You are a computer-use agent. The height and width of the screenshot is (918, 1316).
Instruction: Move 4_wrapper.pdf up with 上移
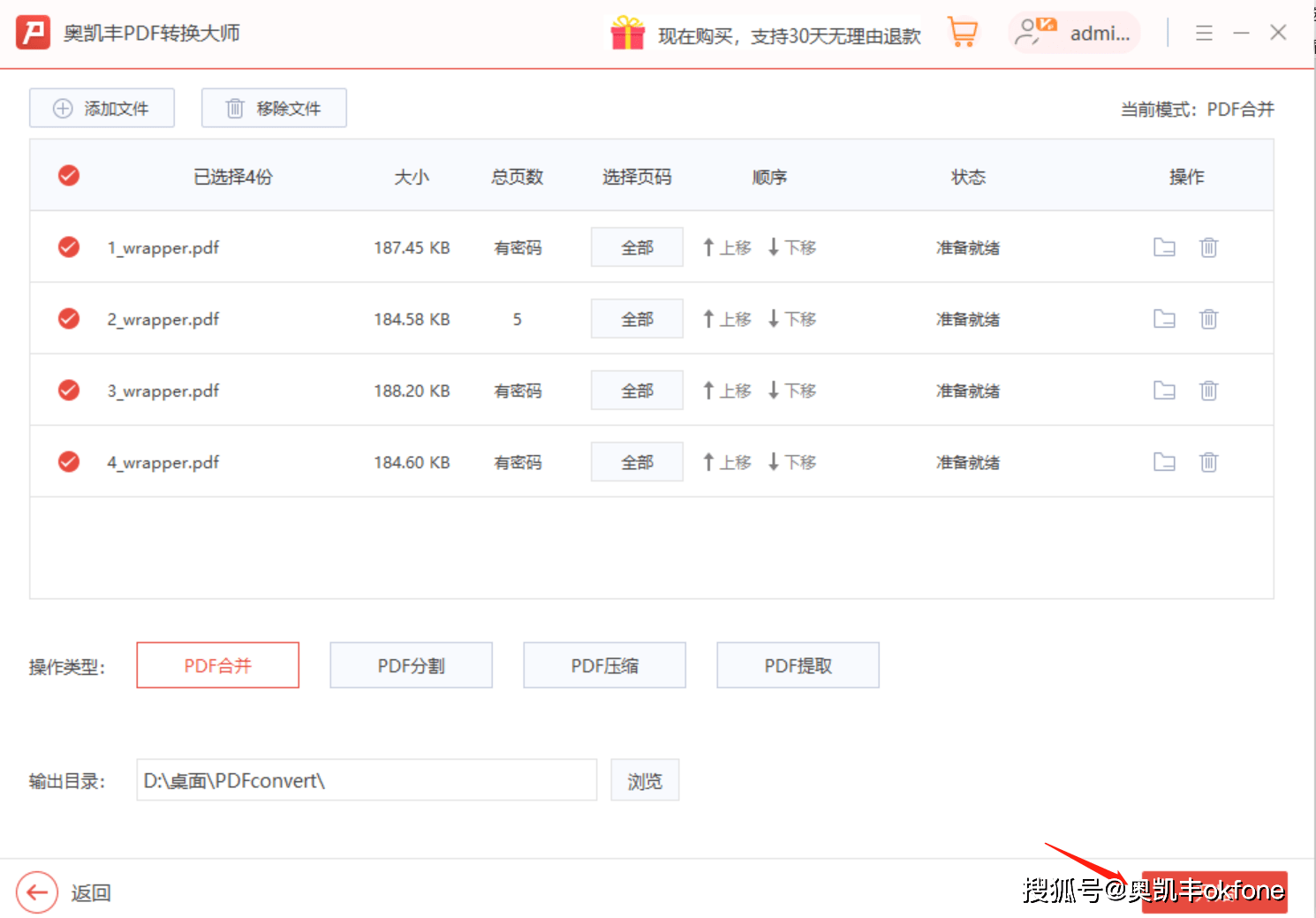click(727, 462)
